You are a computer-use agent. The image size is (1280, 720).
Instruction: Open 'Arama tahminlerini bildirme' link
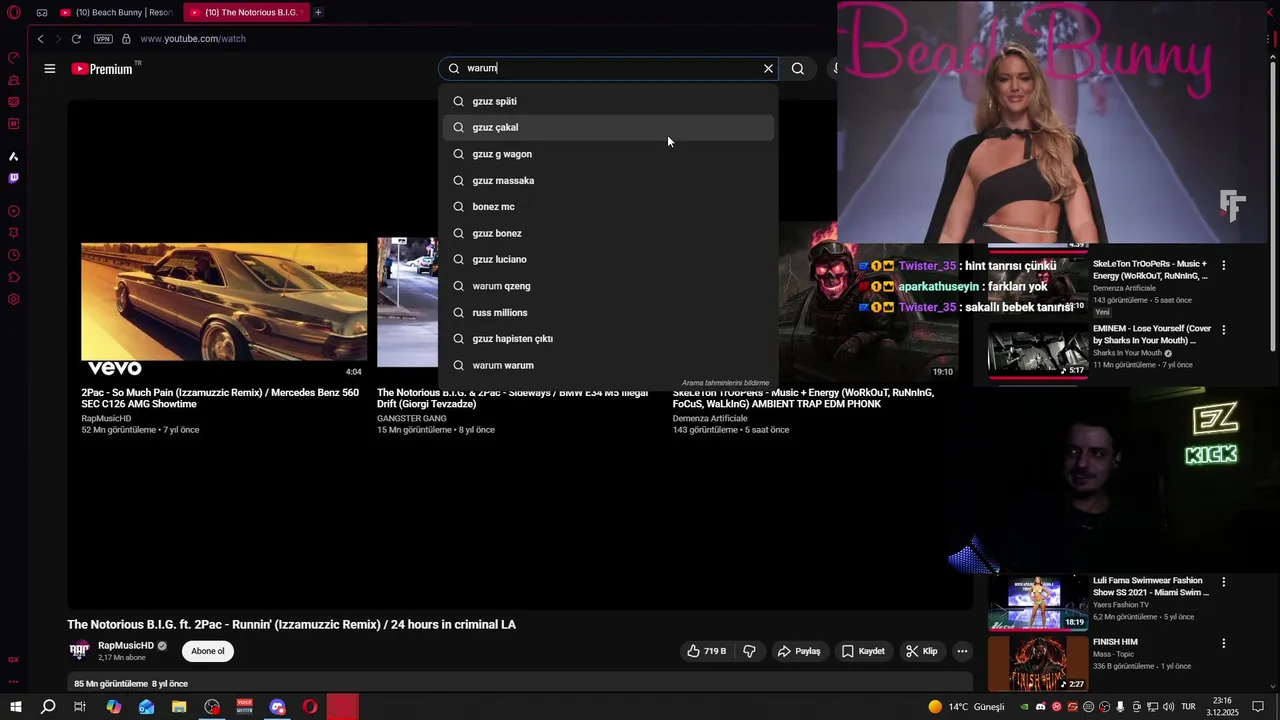726,383
